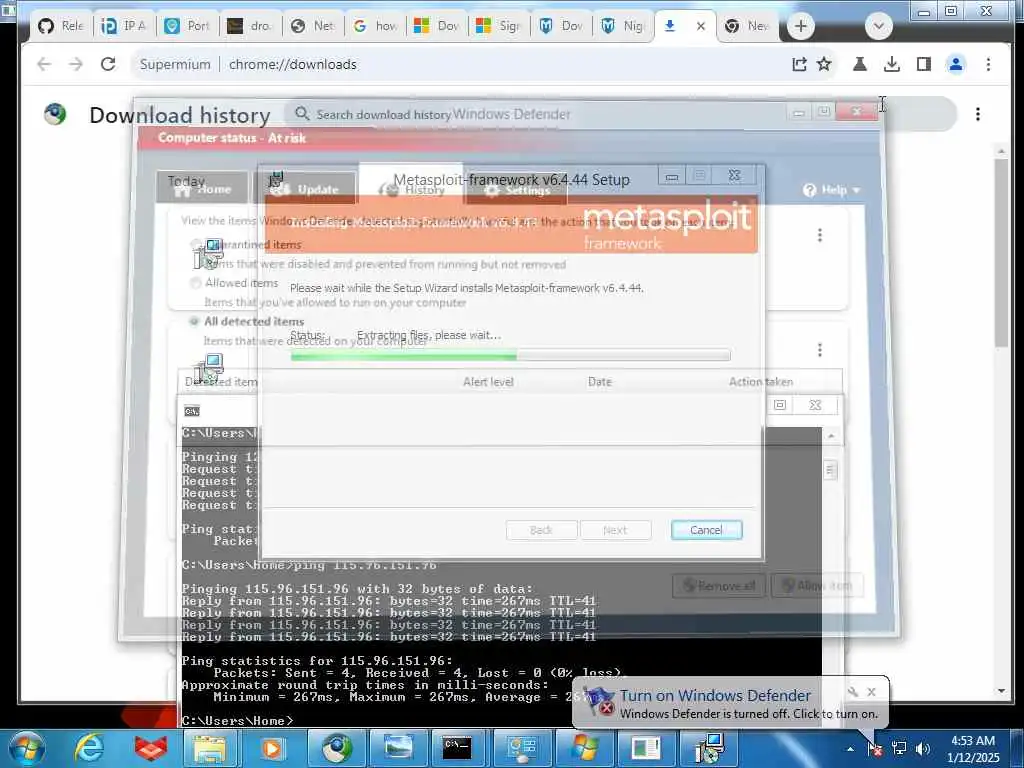Screen dimensions: 1024x768
Task: Open second download item's three-dot menu
Action: point(820,350)
